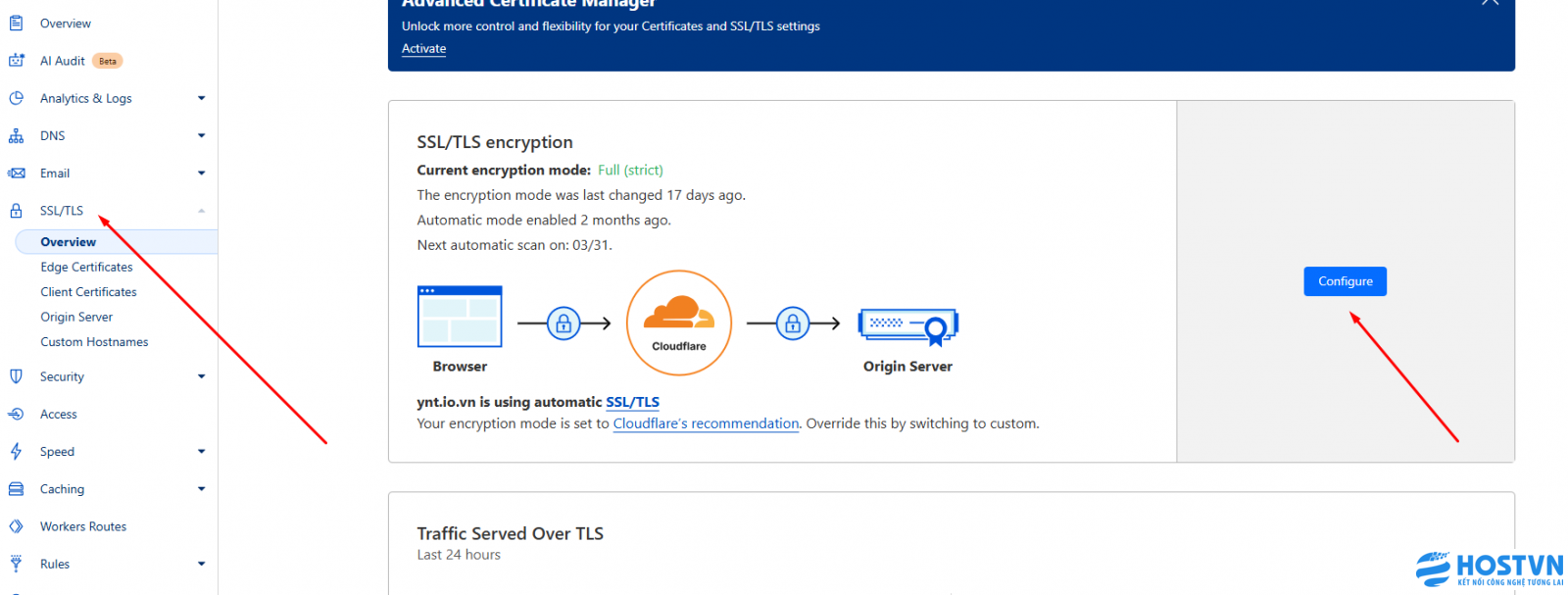Click the Activate link in banner
Screen dimensions: 1568x595
coord(423,49)
